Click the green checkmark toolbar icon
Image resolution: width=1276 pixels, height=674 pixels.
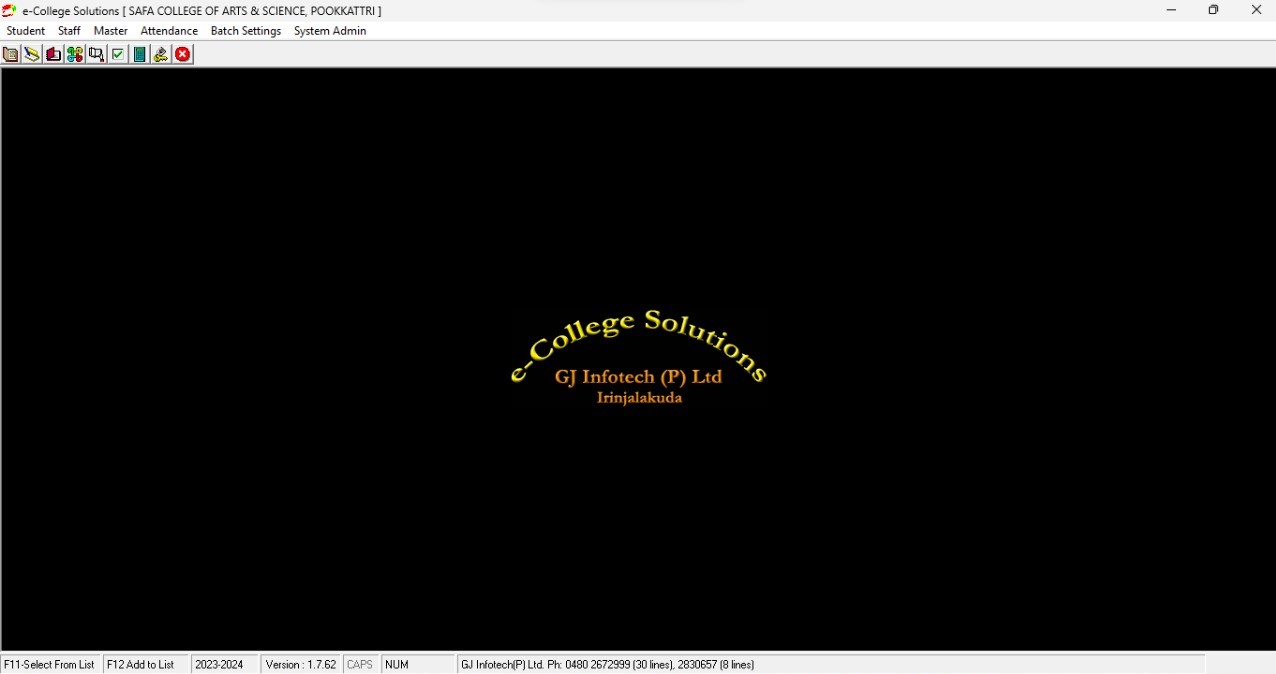coord(118,55)
